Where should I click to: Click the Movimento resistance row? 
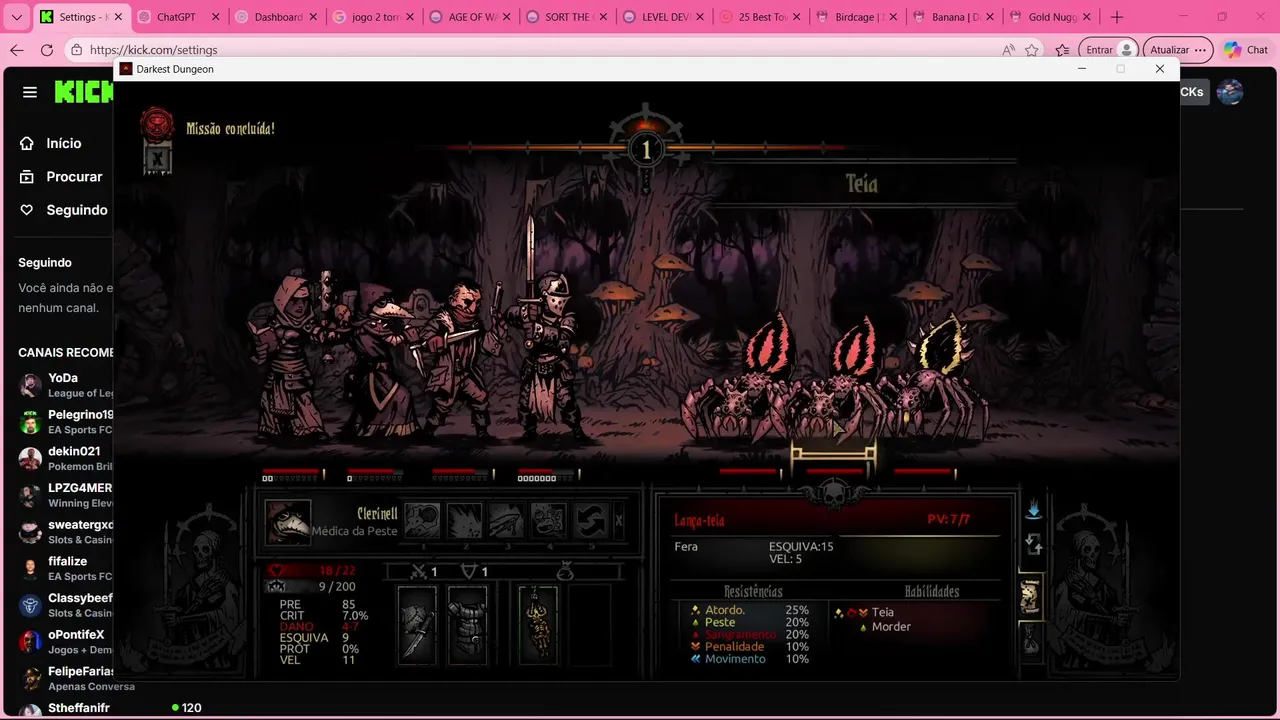point(750,659)
